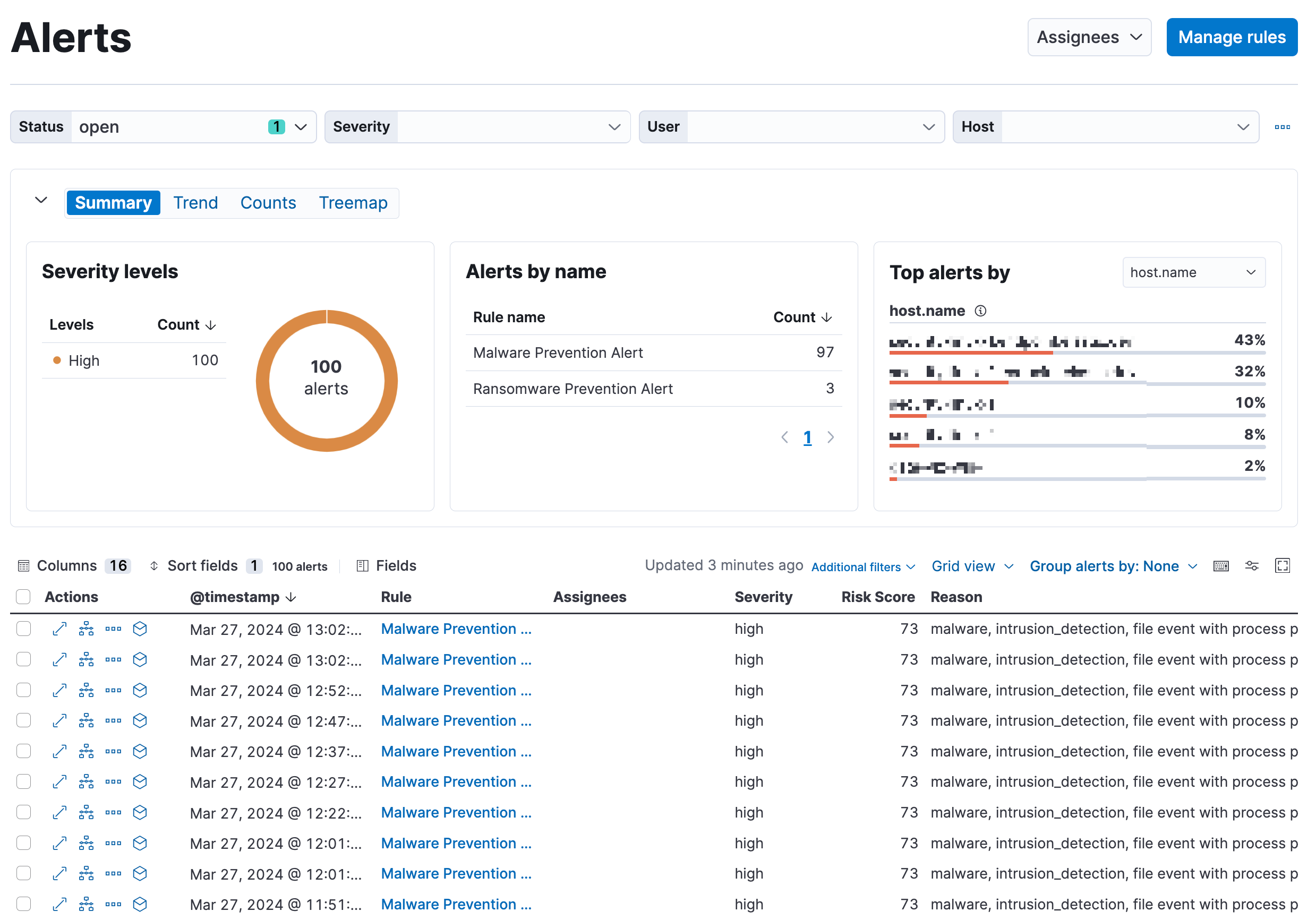Show keyboard shortcuts for the grid
Image resolution: width=1316 pixels, height=920 pixels.
1221,566
